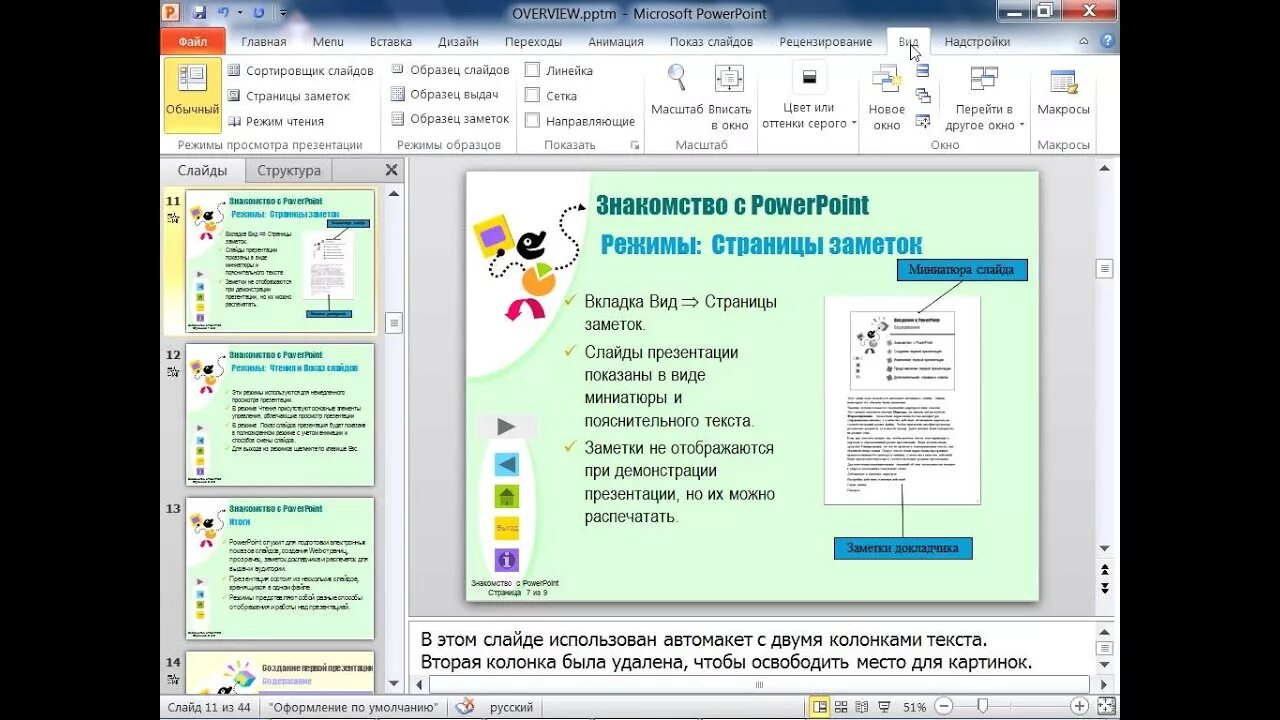
Task: Open Образец заметок notes master
Action: coord(450,118)
